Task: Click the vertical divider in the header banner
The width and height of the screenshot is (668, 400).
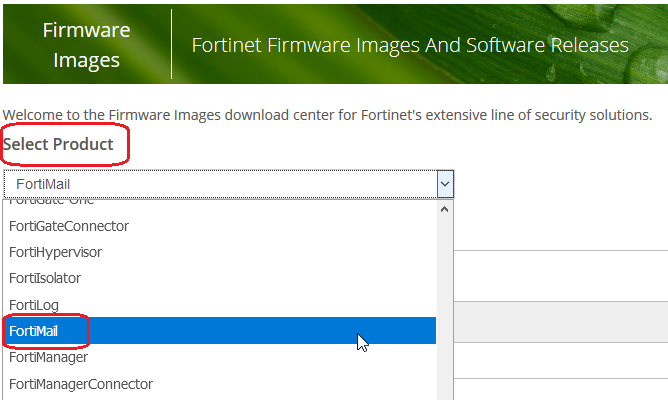Action: (x=172, y=44)
